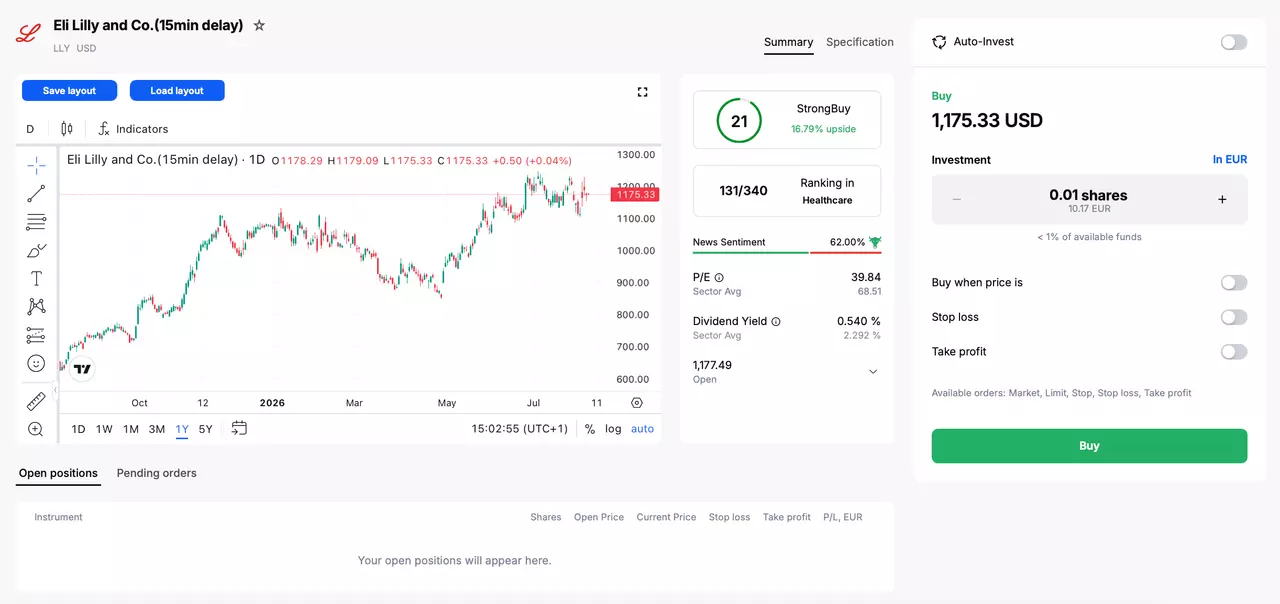Toggle percent scale on chart
Screen dimensions: 1280x604
pos(590,429)
